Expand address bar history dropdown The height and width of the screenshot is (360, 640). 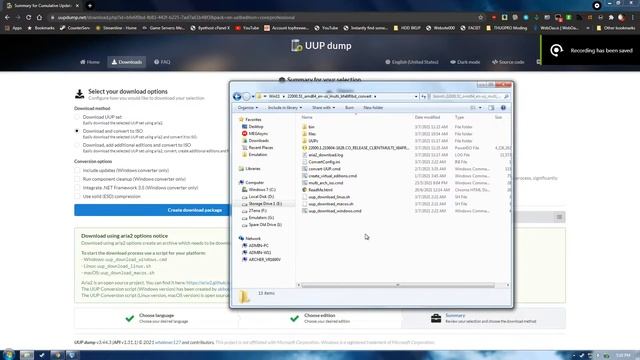click(x=416, y=96)
